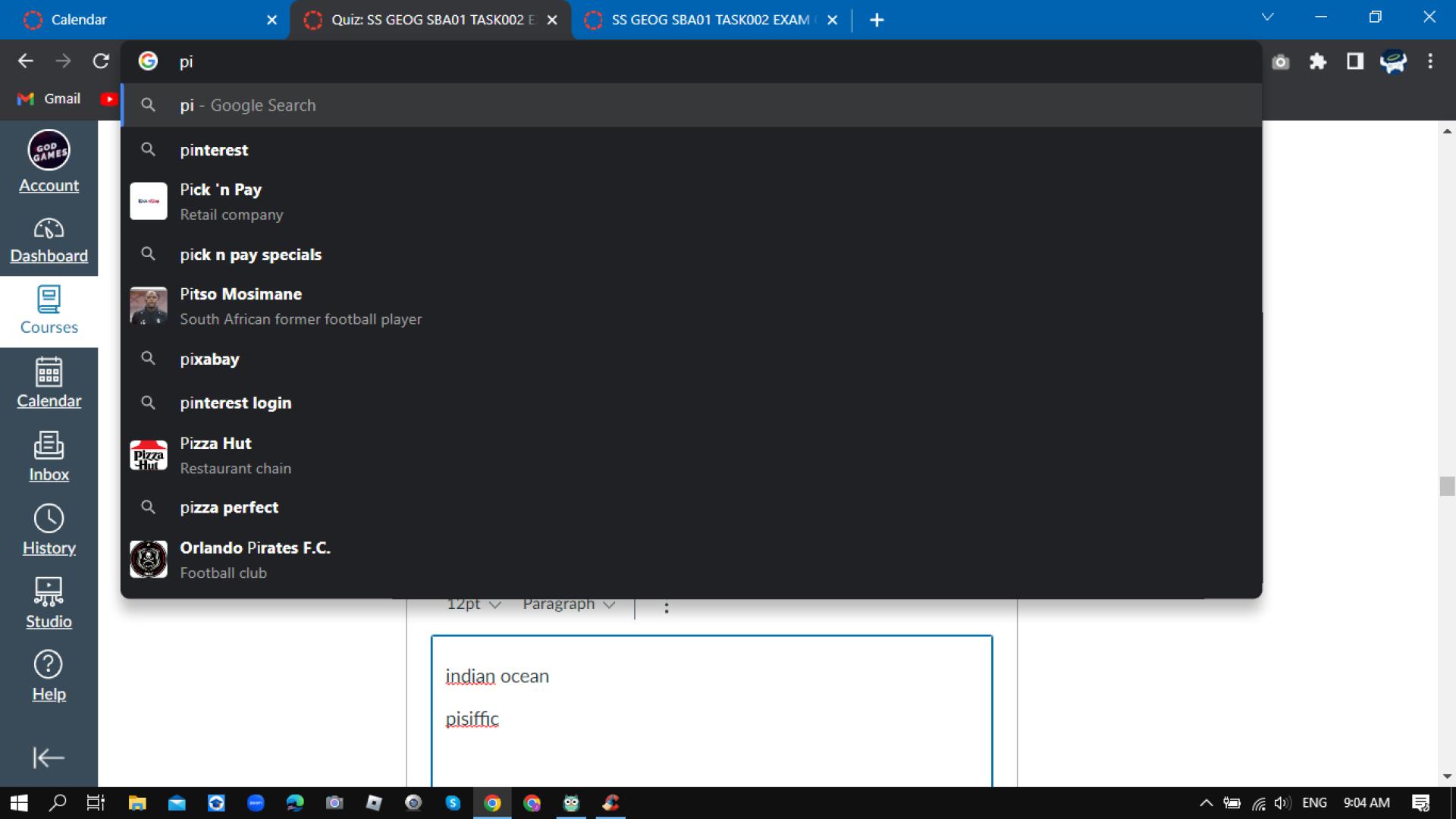Open Skype from taskbar

pos(453,803)
